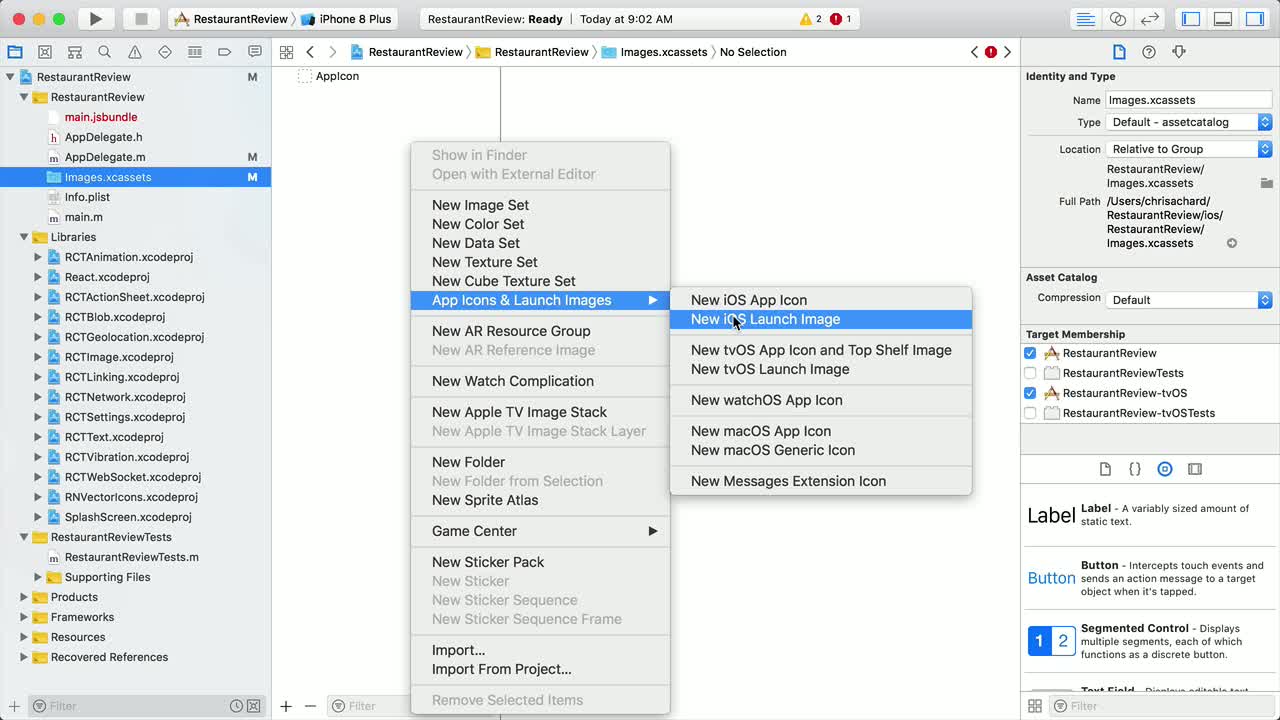
Task: Open the Report navigator icon
Action: click(255, 52)
